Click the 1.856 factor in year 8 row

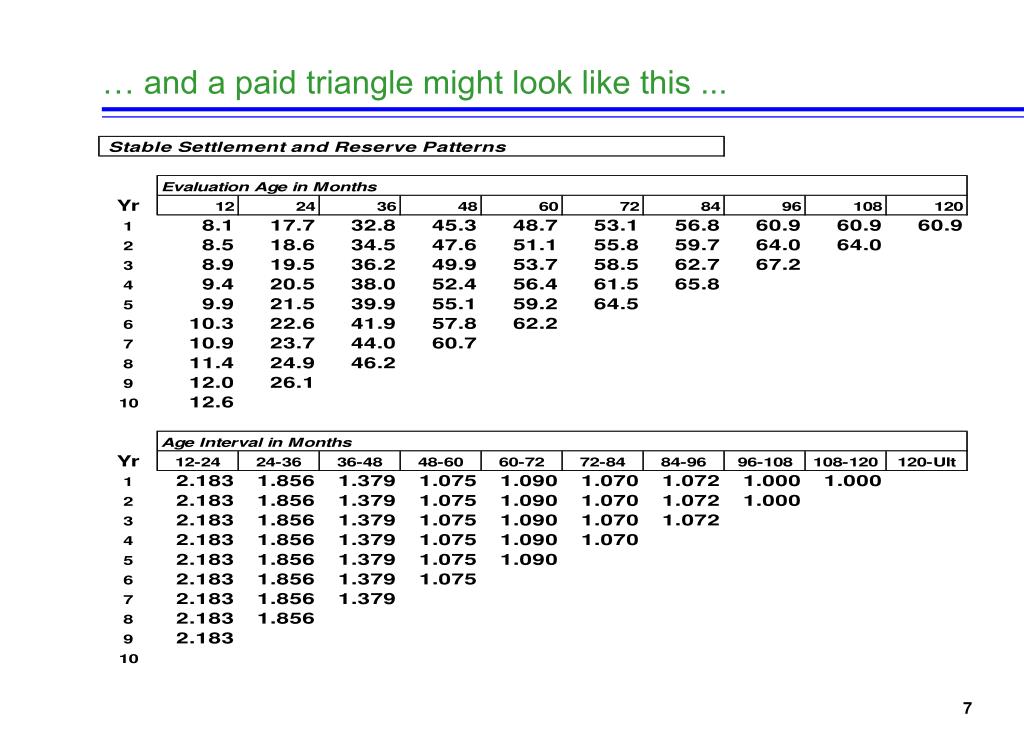(x=286, y=618)
